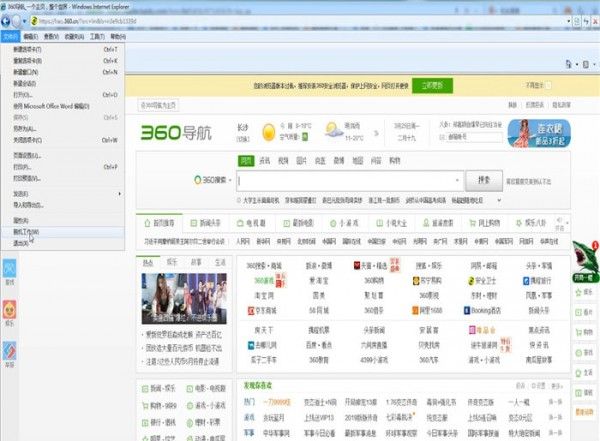Click the dress advertisement banner
Image resolution: width=600 pixels, height=441 pixels.
tap(539, 133)
